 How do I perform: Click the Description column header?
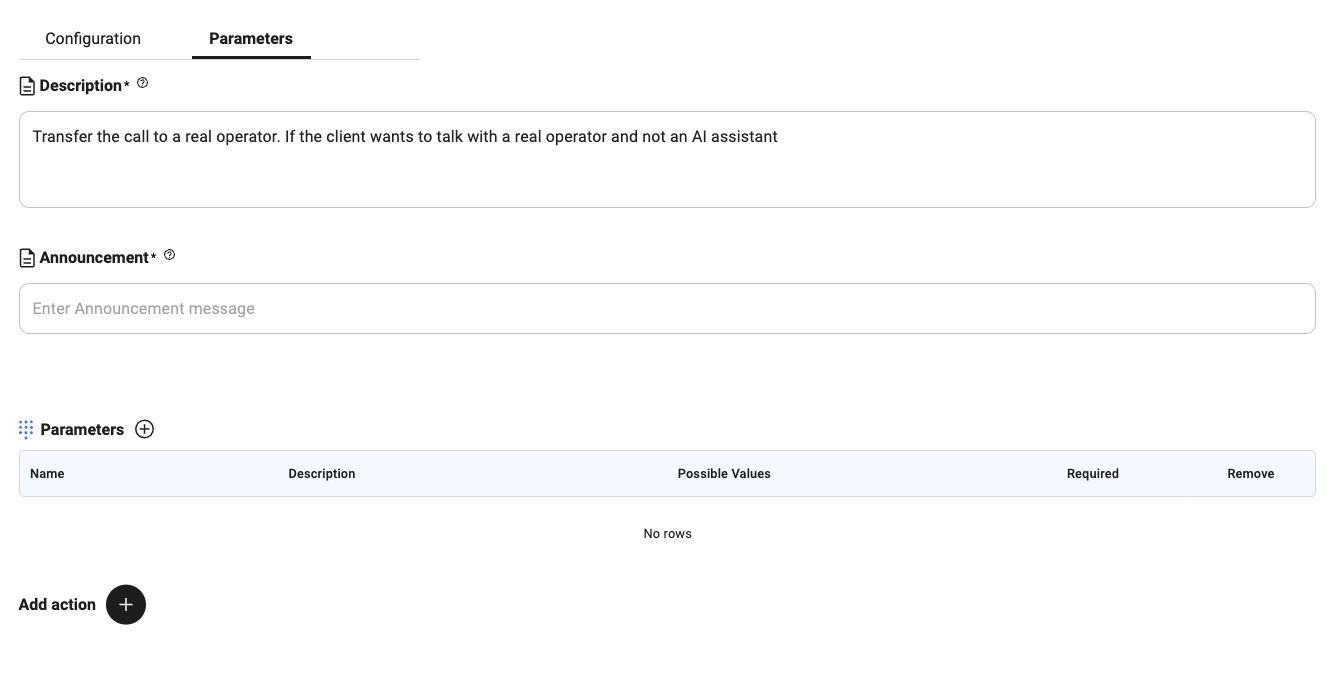tap(322, 473)
